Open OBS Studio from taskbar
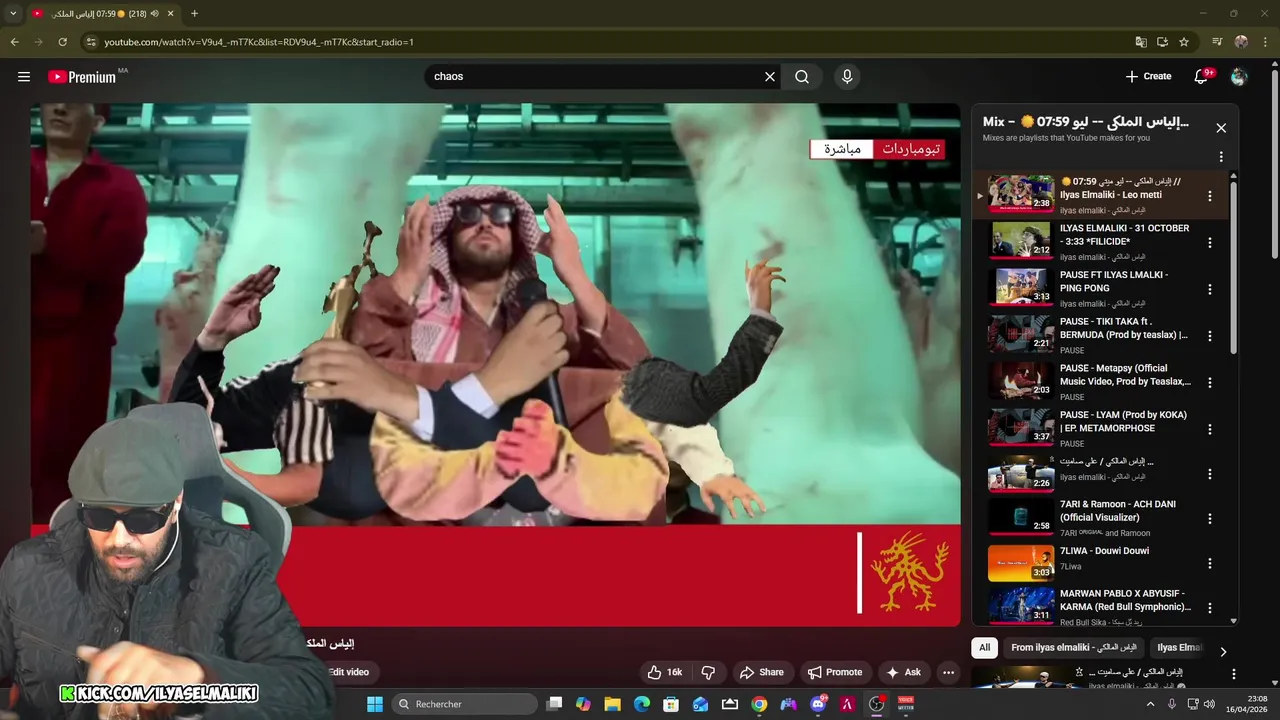Screen dimensions: 1280x720 [877, 704]
